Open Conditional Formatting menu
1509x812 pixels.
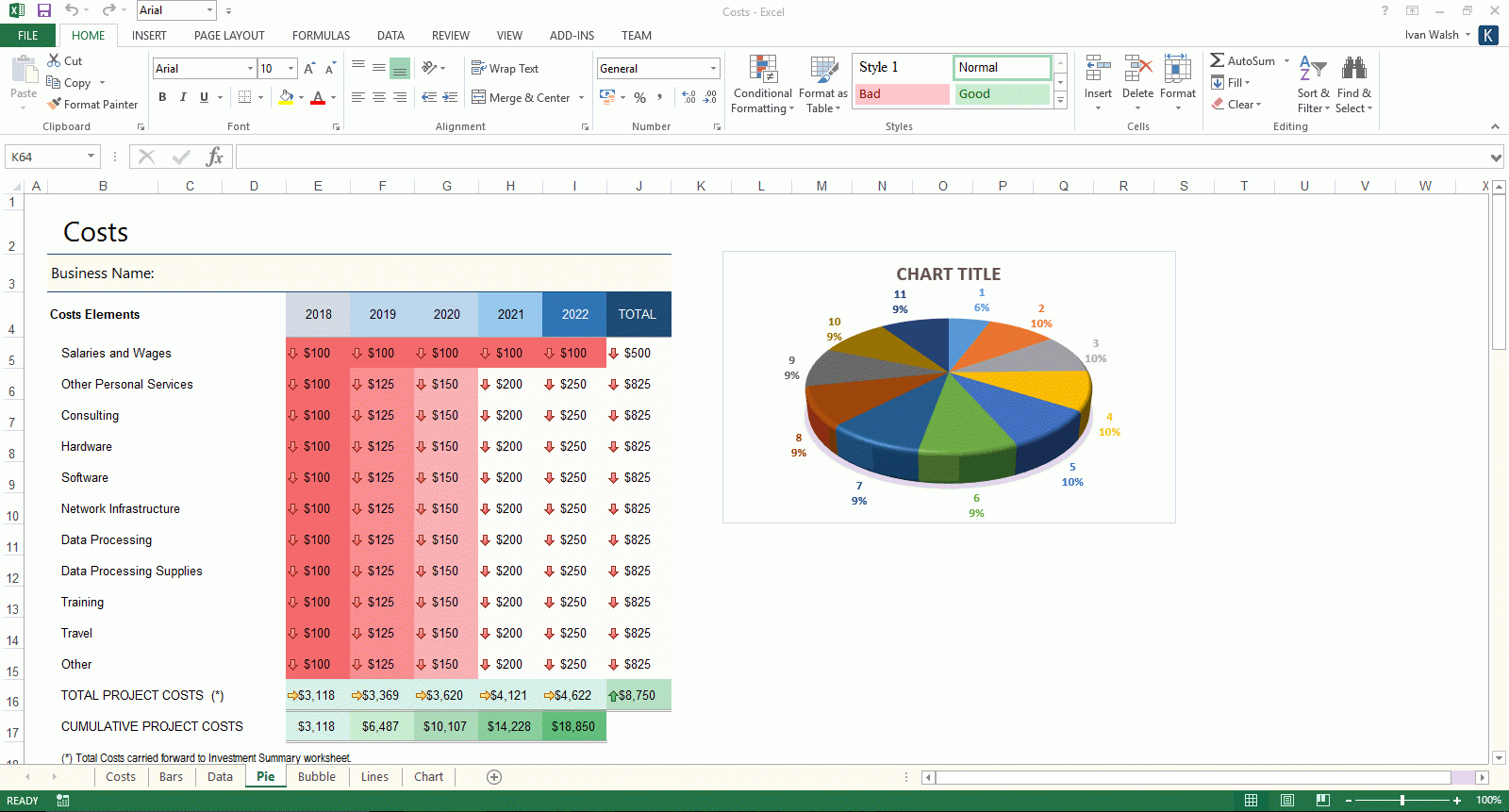coord(762,85)
